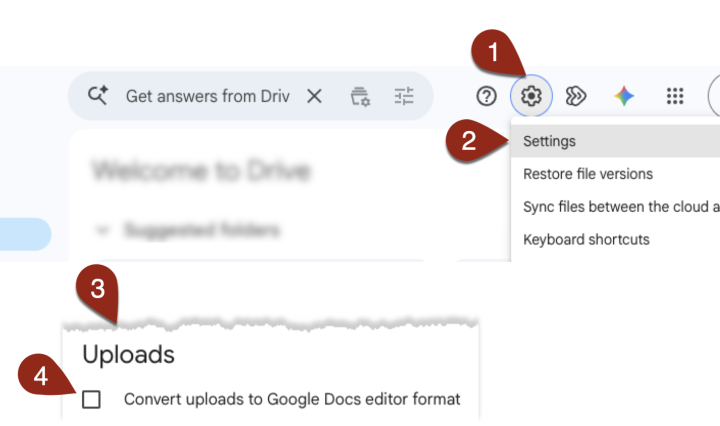Open the account avatar circle
The image size is (720, 426).
click(714, 96)
